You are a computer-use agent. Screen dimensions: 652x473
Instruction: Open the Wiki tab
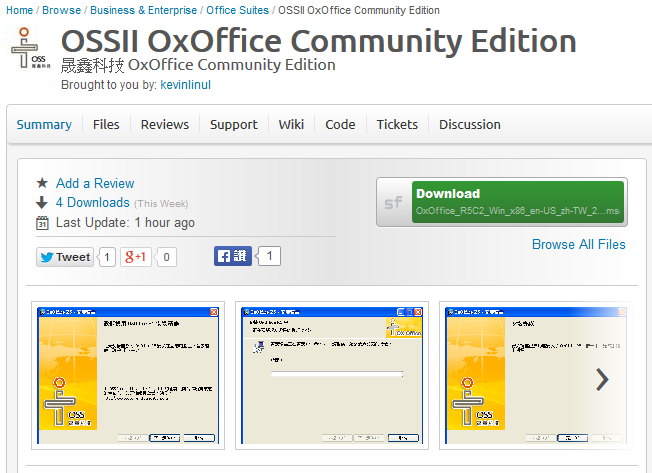tap(291, 125)
